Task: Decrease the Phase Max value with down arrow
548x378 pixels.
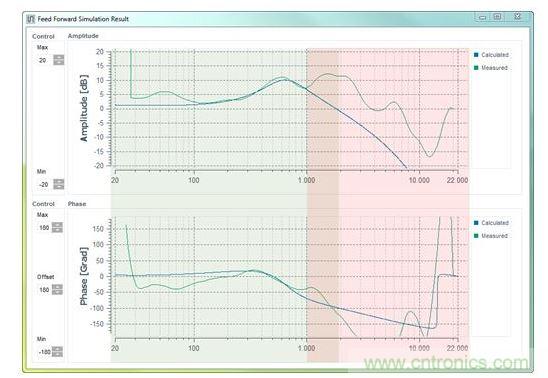Action: (57, 230)
